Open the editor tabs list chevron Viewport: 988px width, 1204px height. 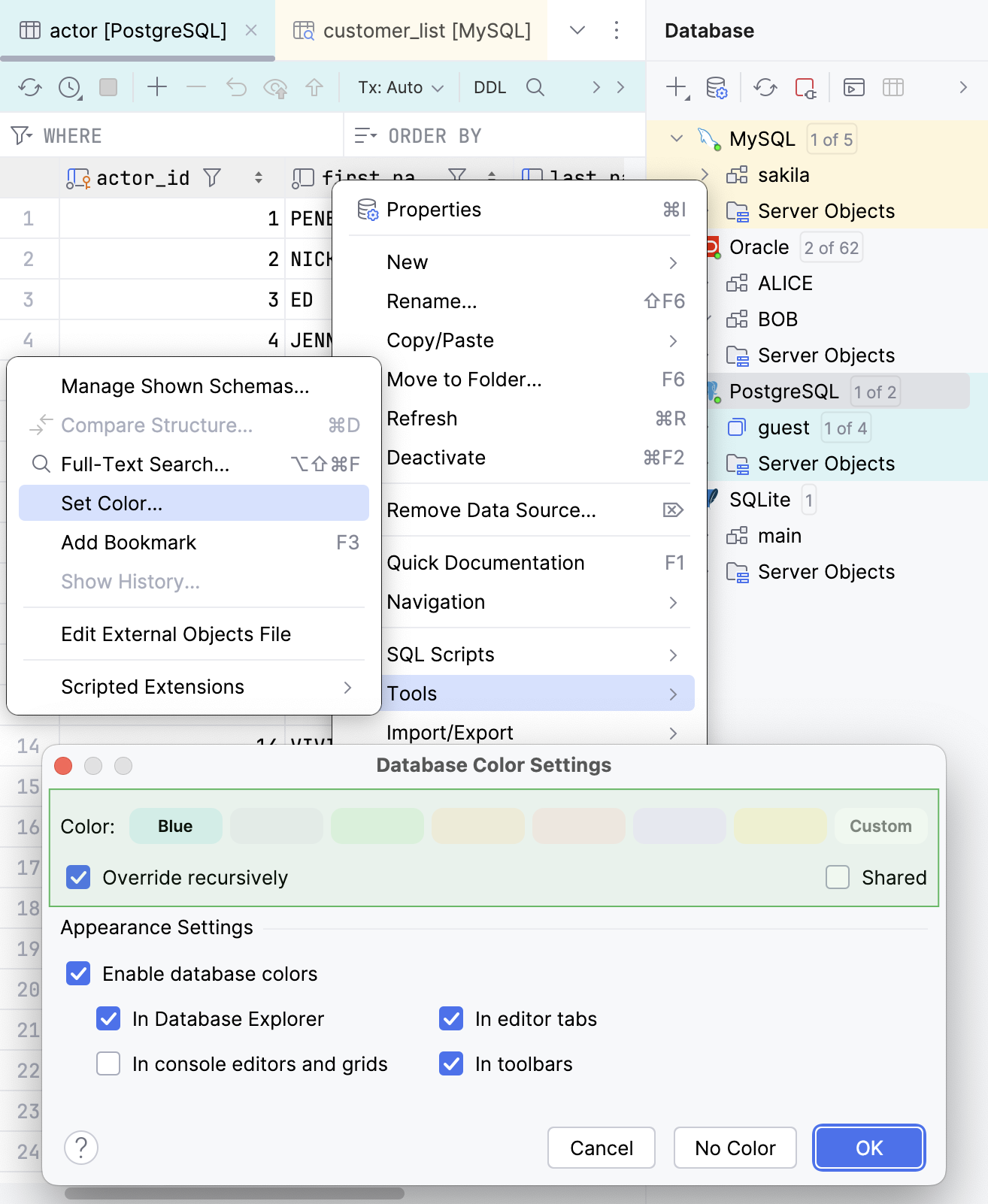[x=577, y=30]
